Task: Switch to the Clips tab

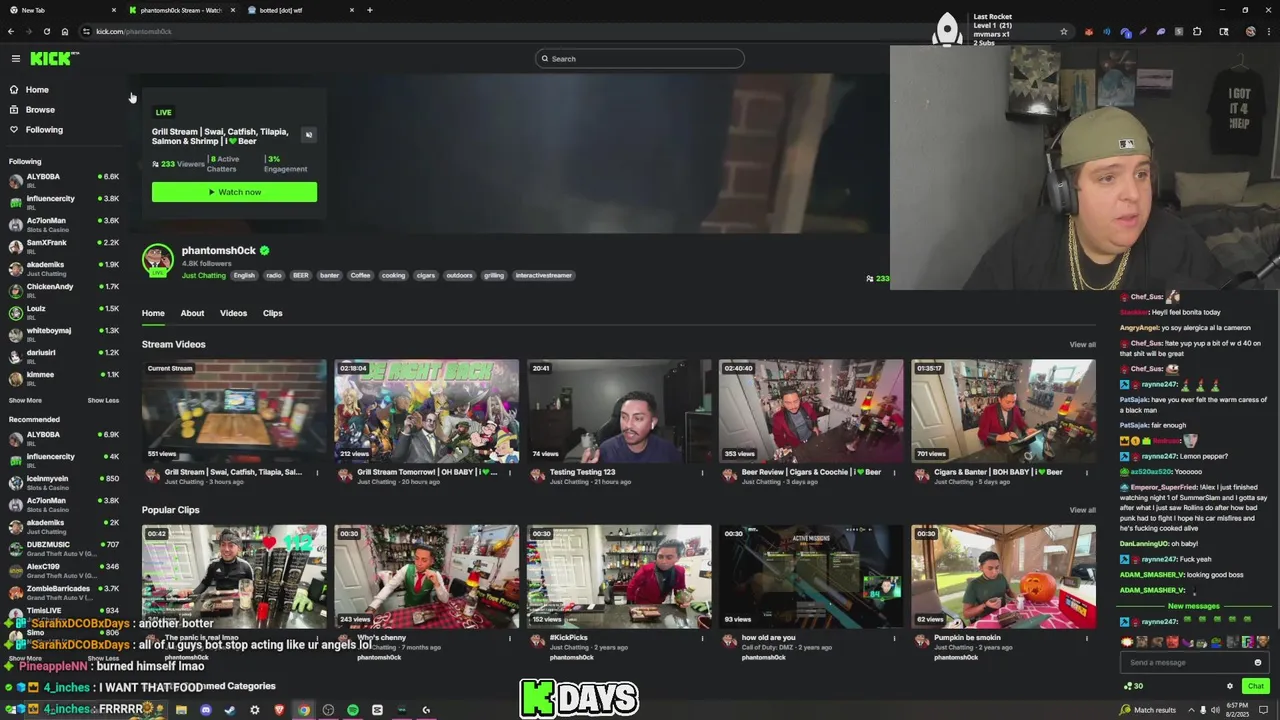Action: tap(272, 313)
